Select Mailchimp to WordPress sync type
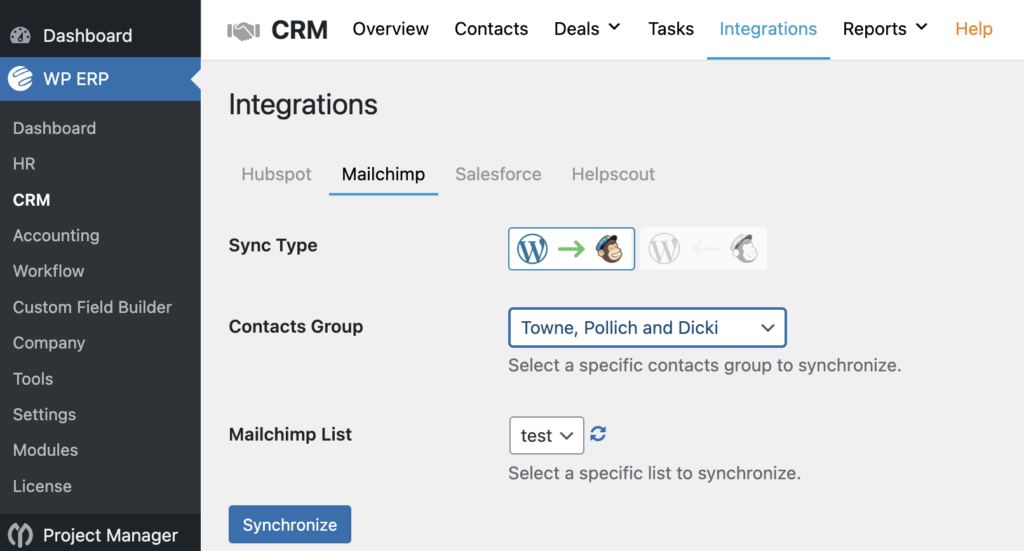This screenshot has width=1024, height=551. click(x=703, y=249)
